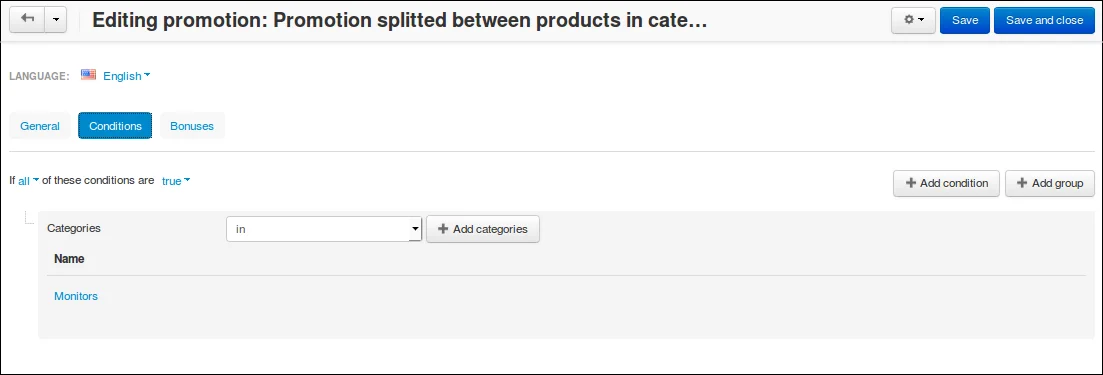This screenshot has height=375, width=1103.
Task: Click the US flag language icon
Action: point(89,75)
